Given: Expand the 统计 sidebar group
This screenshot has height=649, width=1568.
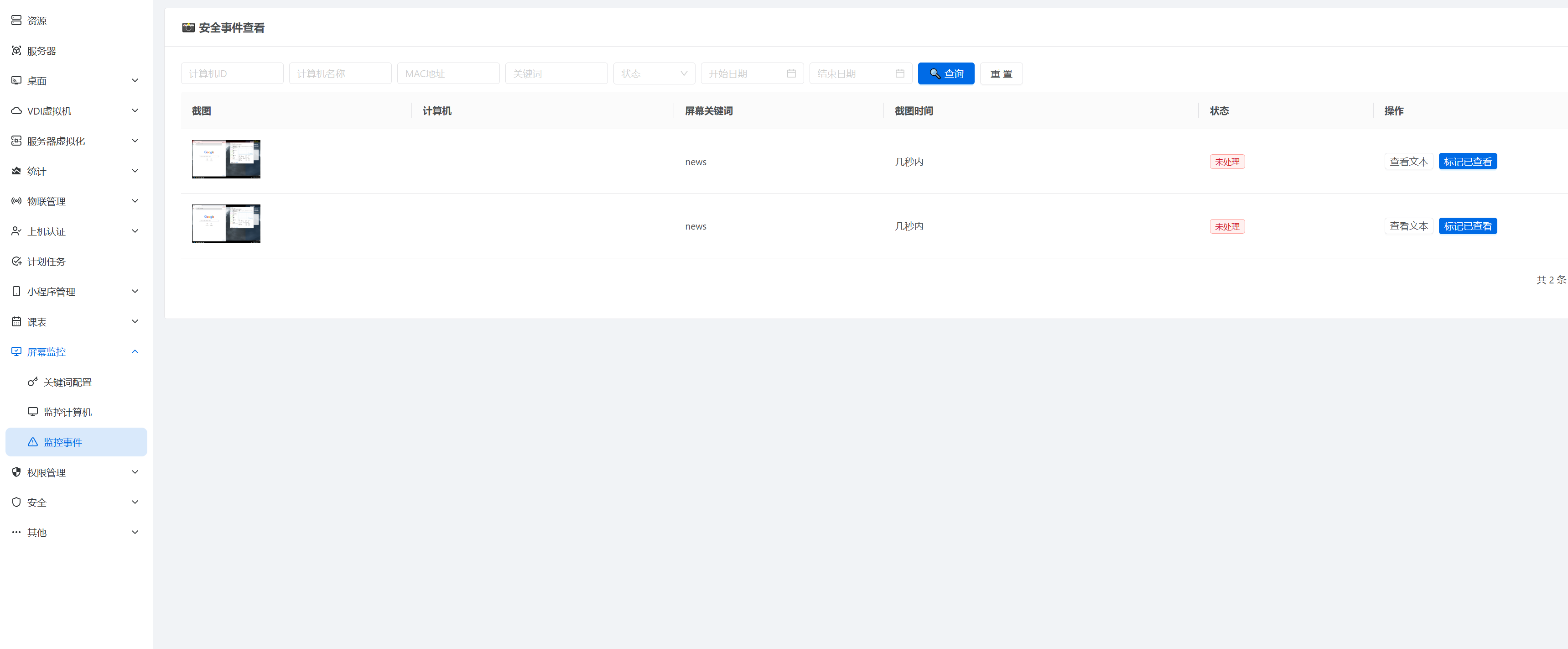Looking at the screenshot, I should click(135, 171).
